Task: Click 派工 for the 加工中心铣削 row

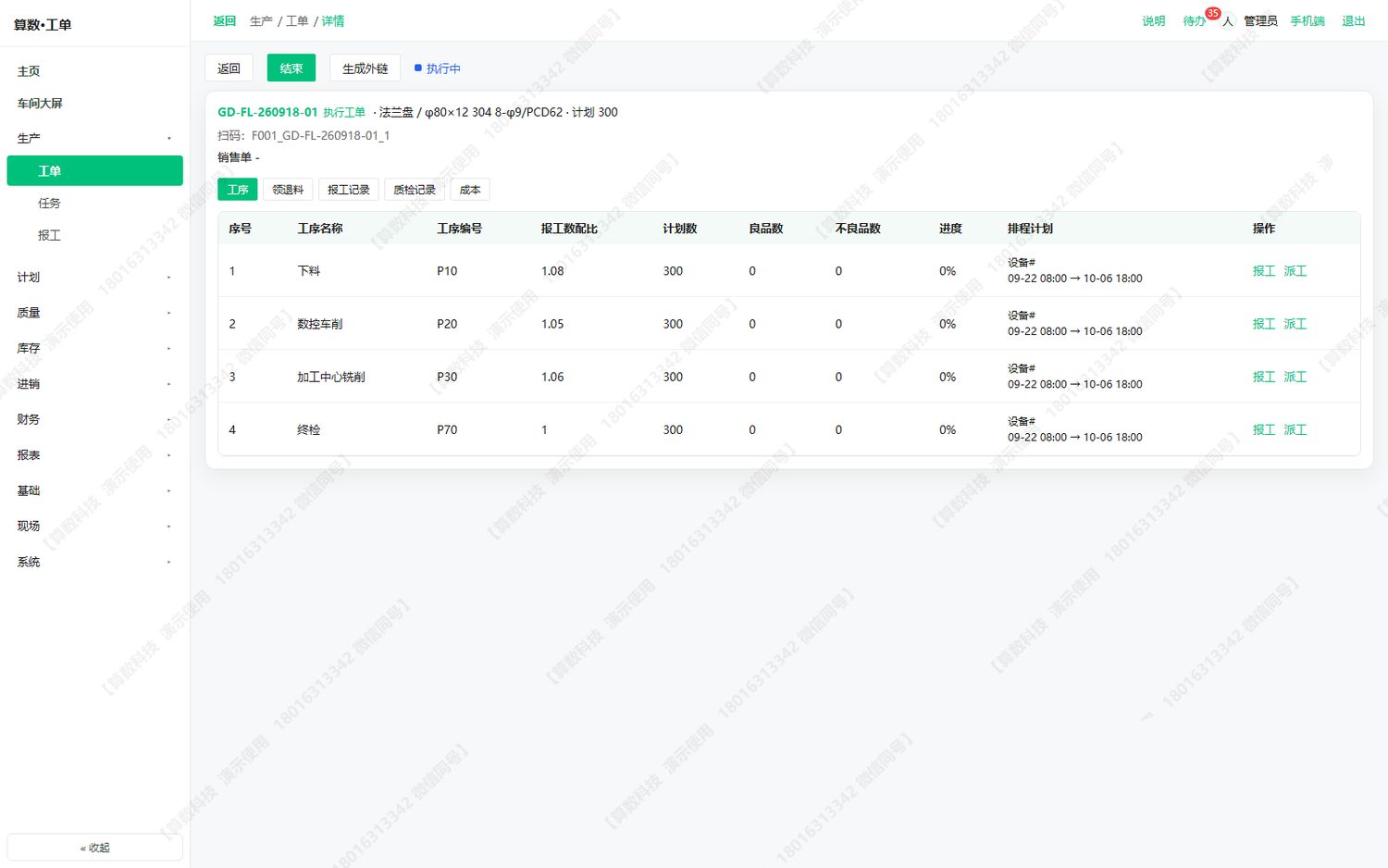Action: pos(1295,377)
